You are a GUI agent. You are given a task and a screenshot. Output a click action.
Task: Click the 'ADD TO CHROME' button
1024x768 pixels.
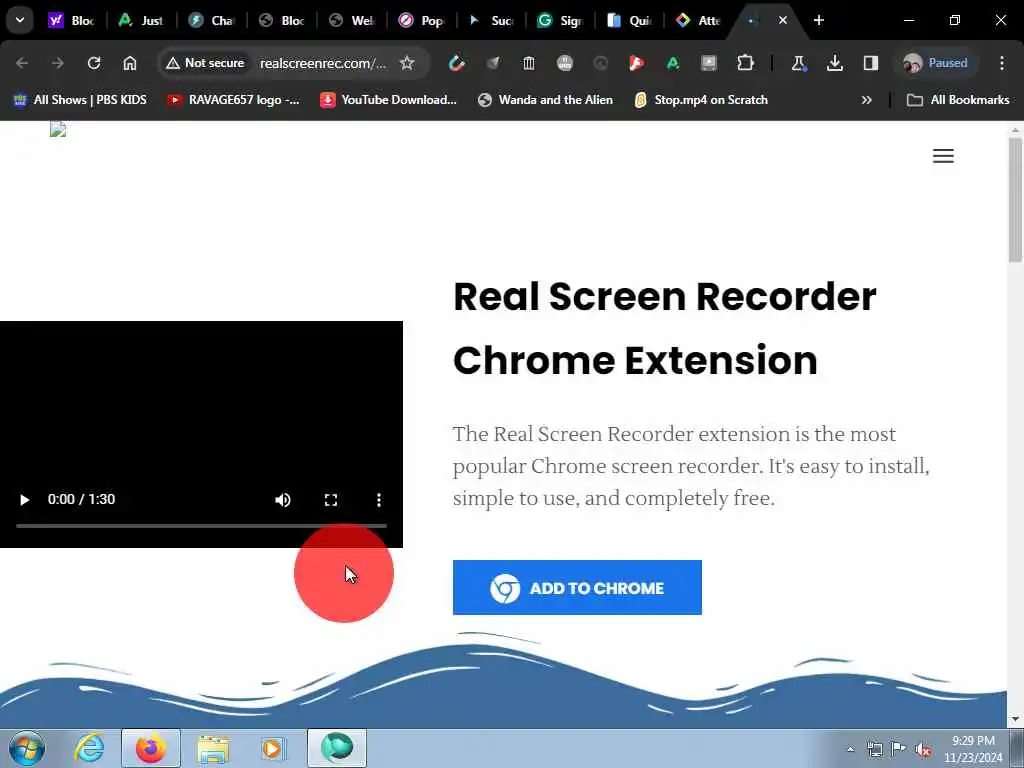(577, 587)
